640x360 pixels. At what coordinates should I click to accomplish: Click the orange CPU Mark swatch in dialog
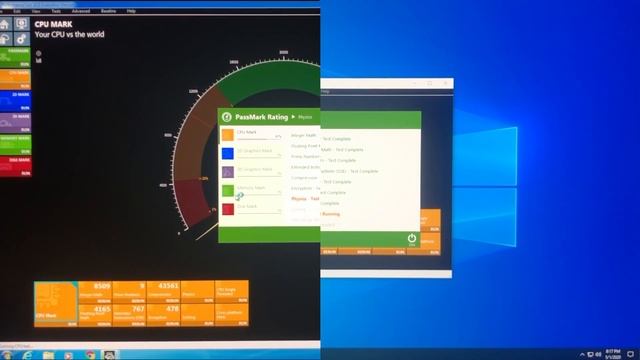[228, 135]
